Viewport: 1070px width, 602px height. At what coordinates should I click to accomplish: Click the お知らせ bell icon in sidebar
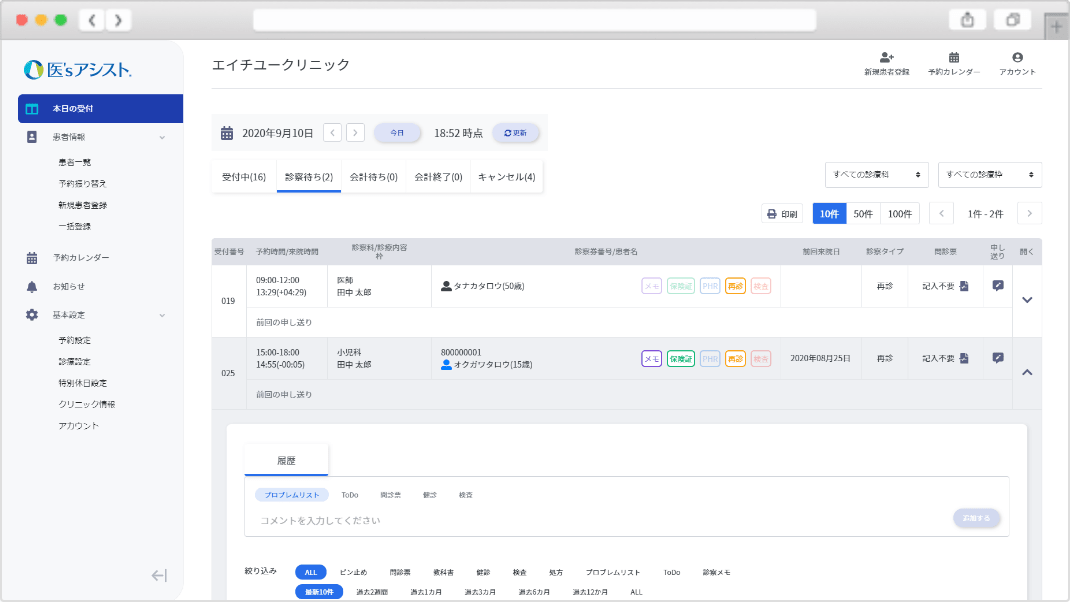click(x=32, y=286)
